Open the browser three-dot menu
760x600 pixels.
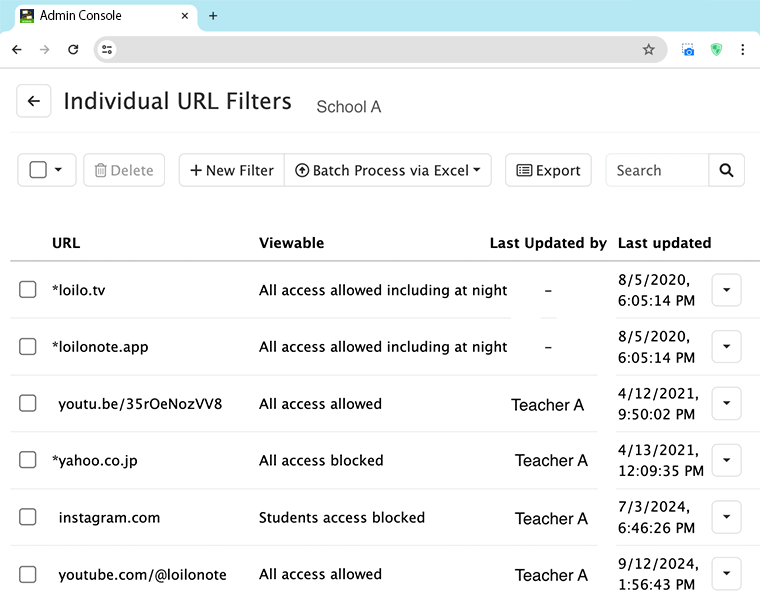(x=743, y=49)
